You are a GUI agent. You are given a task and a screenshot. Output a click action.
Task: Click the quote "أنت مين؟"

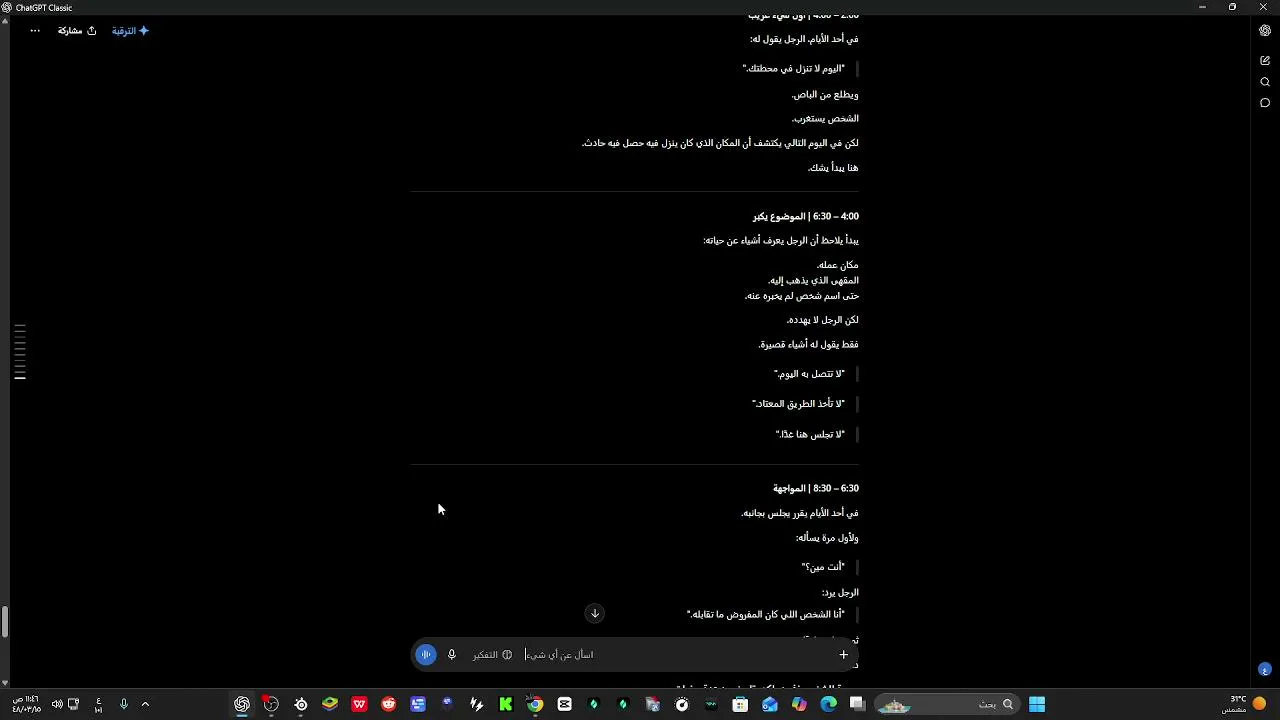(824, 567)
